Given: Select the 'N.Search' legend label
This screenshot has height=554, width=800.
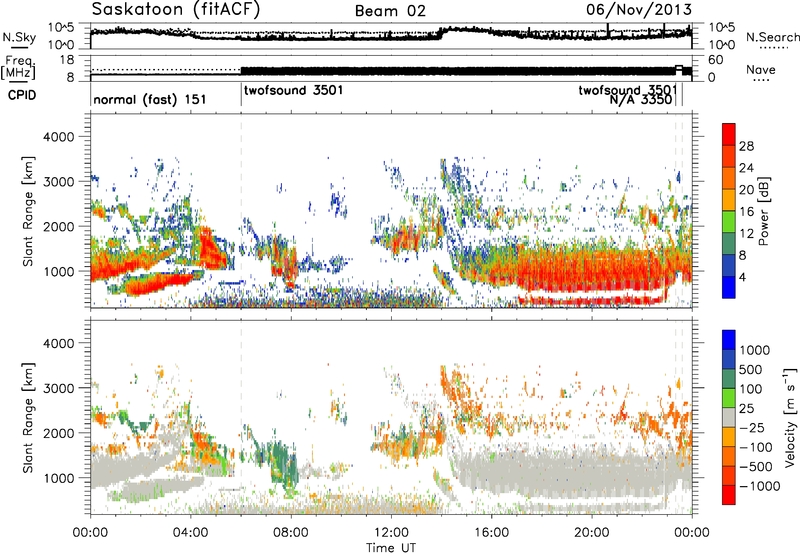Looking at the screenshot, I should 772,37.
